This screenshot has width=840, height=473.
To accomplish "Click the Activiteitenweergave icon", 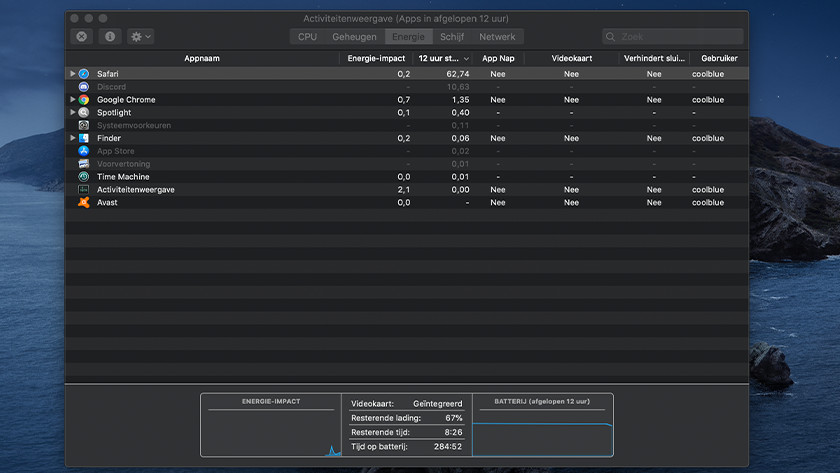I will coord(84,190).
